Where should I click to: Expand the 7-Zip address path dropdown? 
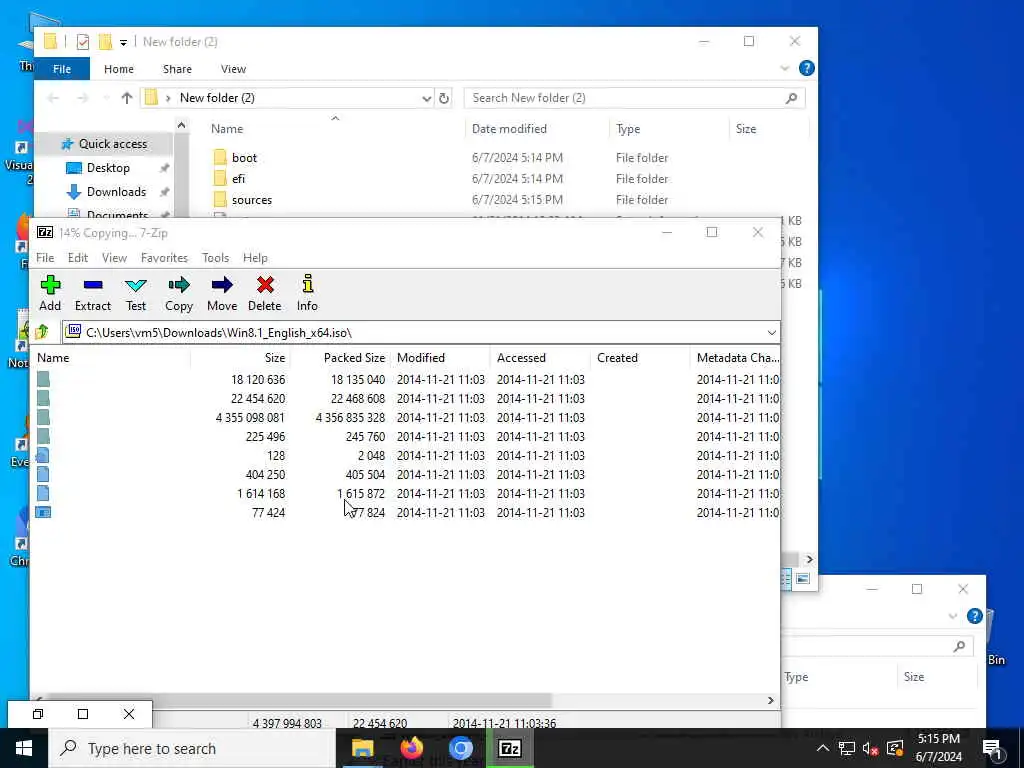[771, 332]
